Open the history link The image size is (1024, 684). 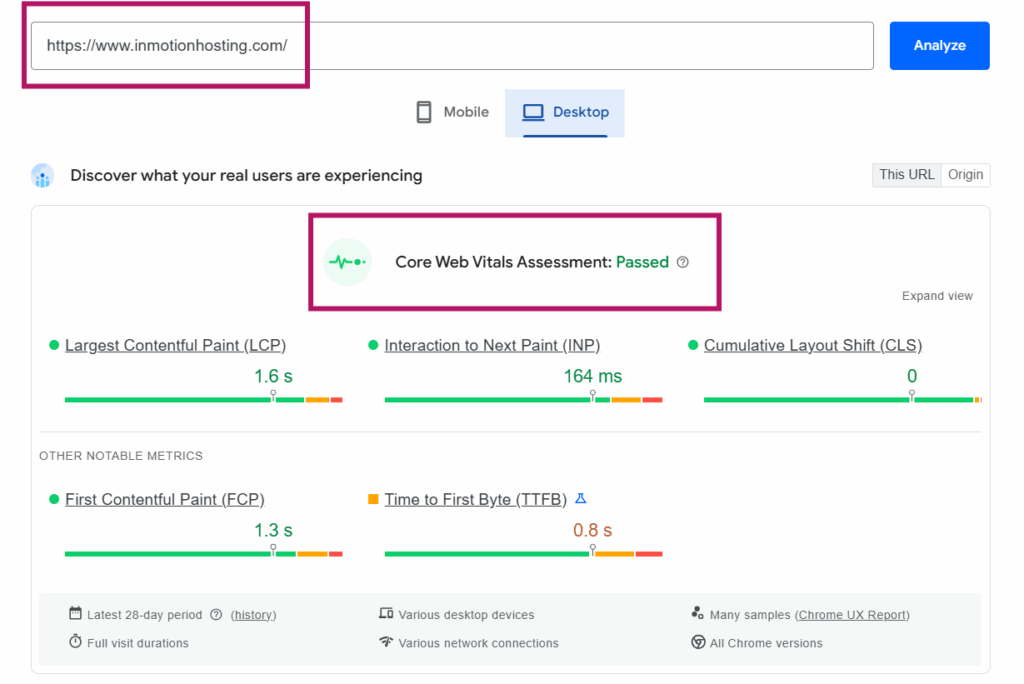[x=253, y=615]
